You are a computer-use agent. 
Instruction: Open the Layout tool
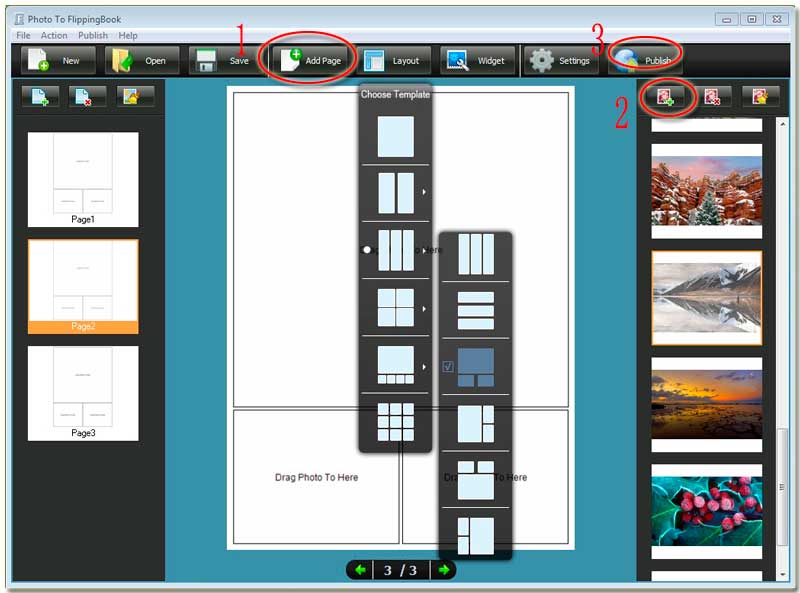pos(393,61)
